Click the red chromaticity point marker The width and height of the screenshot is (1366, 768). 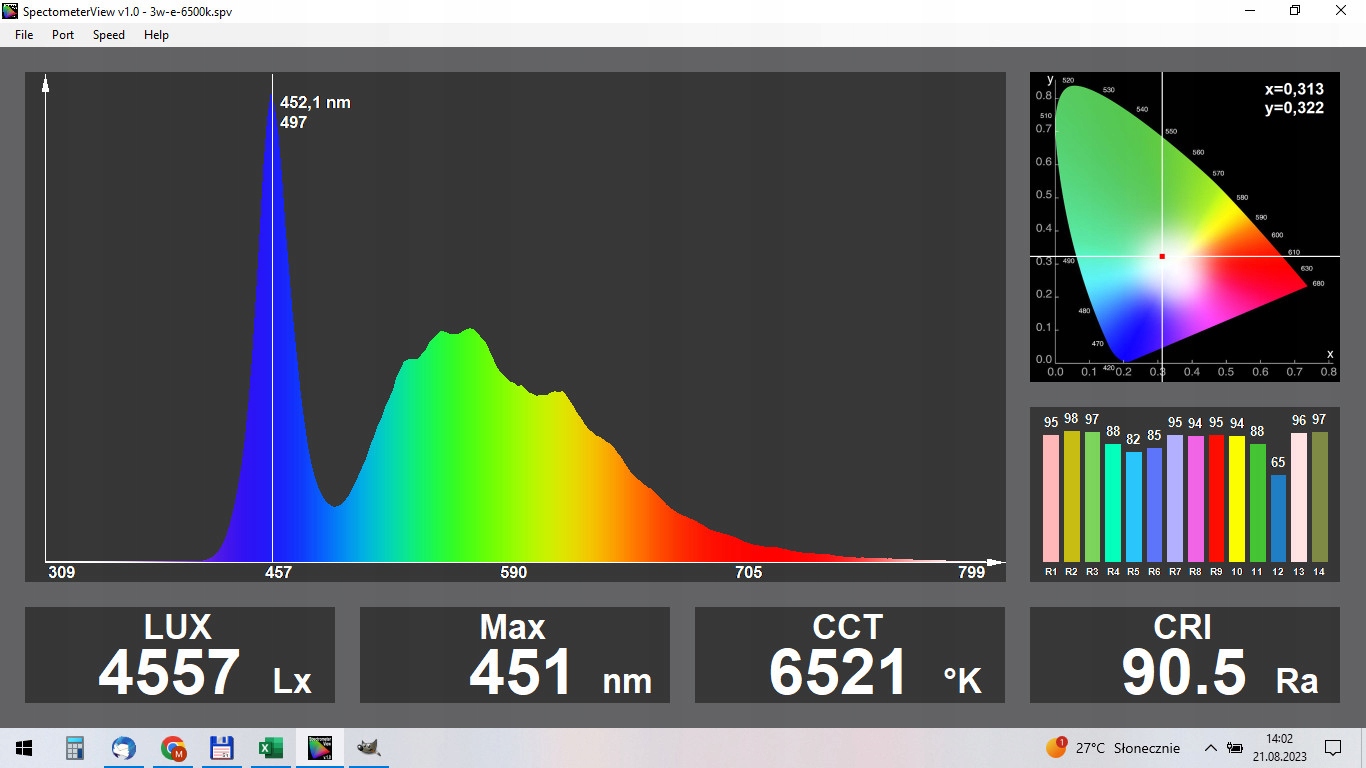1162,256
